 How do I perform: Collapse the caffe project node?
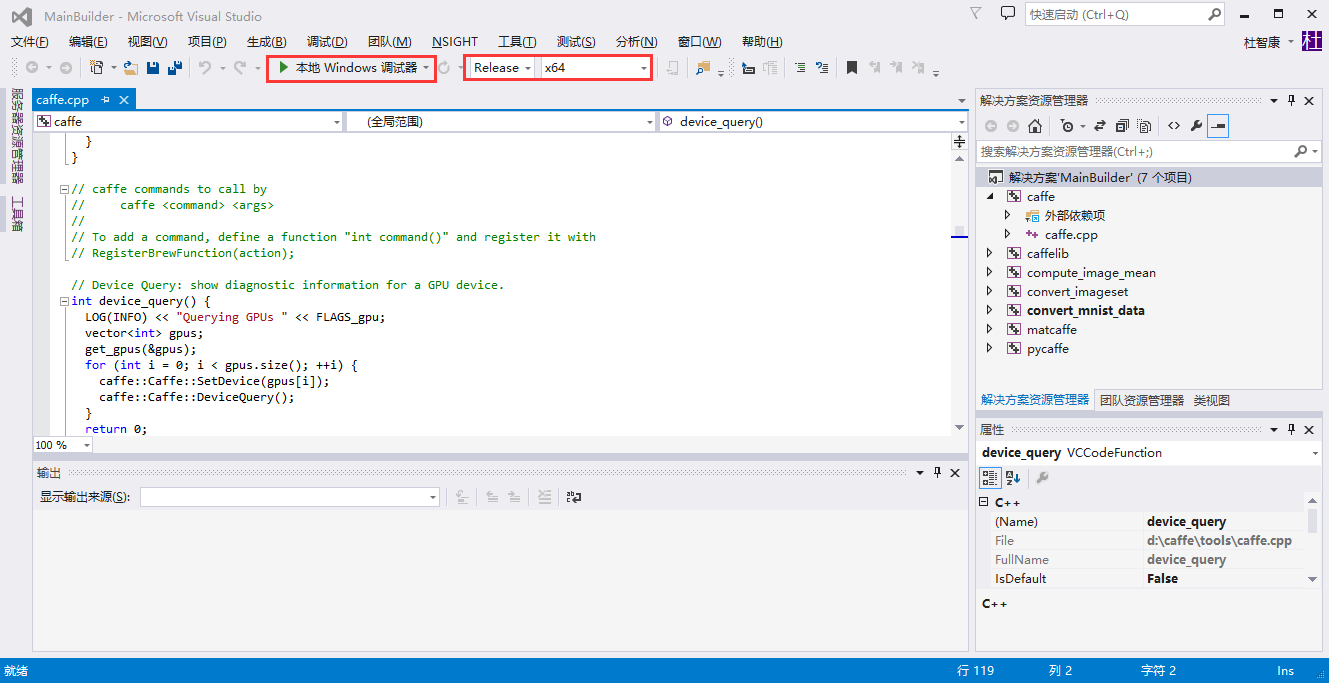pos(990,197)
